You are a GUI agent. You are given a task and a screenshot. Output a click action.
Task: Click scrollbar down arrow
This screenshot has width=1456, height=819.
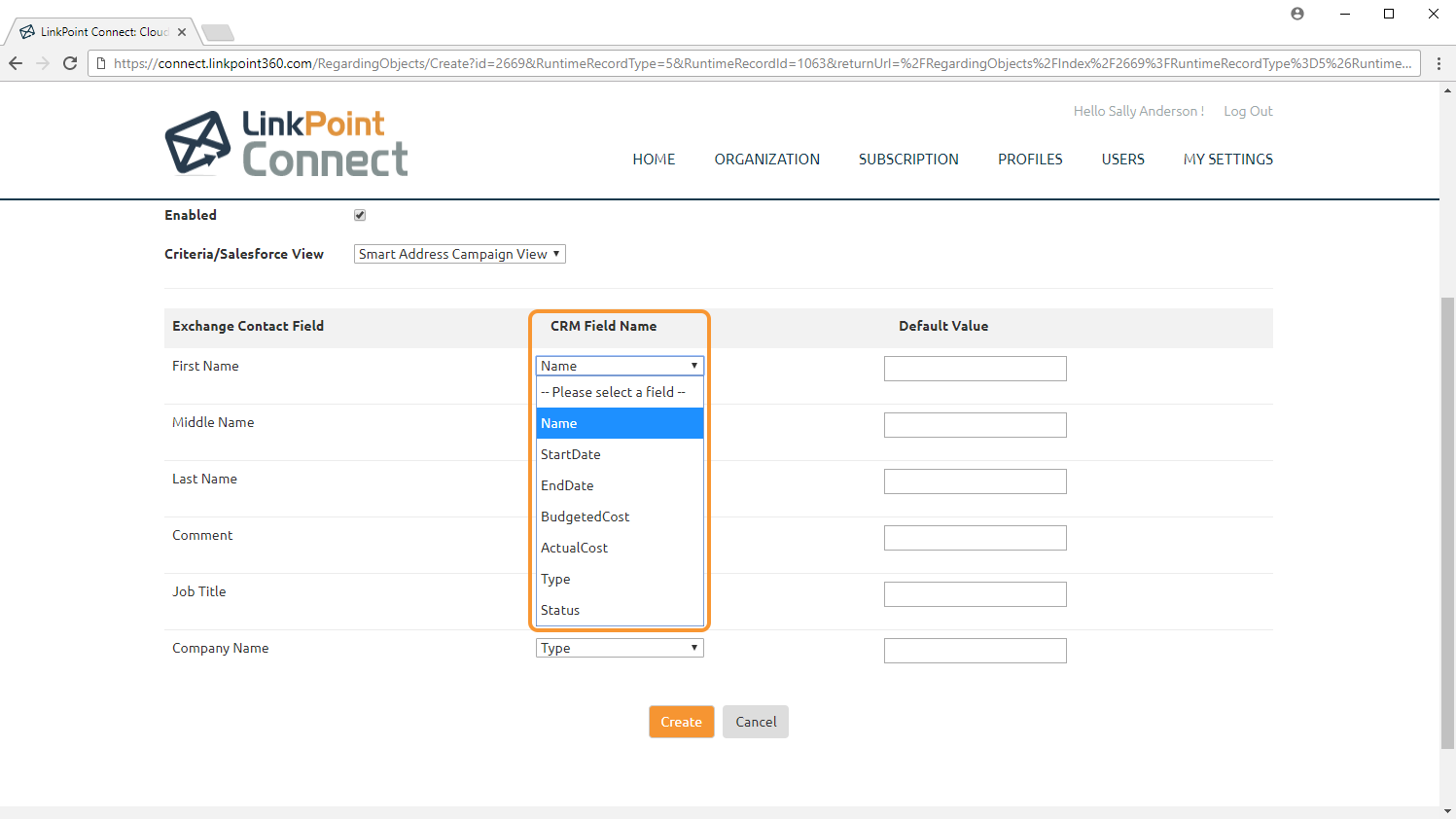coord(1447,811)
